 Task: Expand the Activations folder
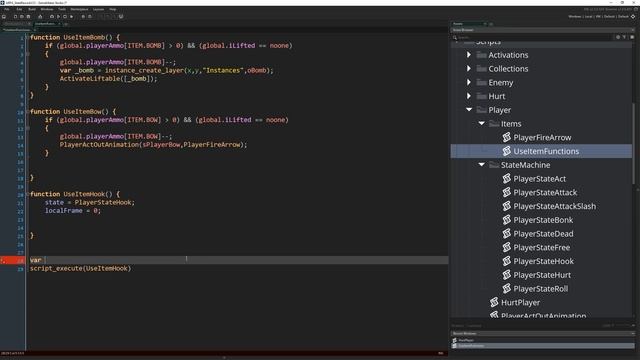click(x=469, y=55)
